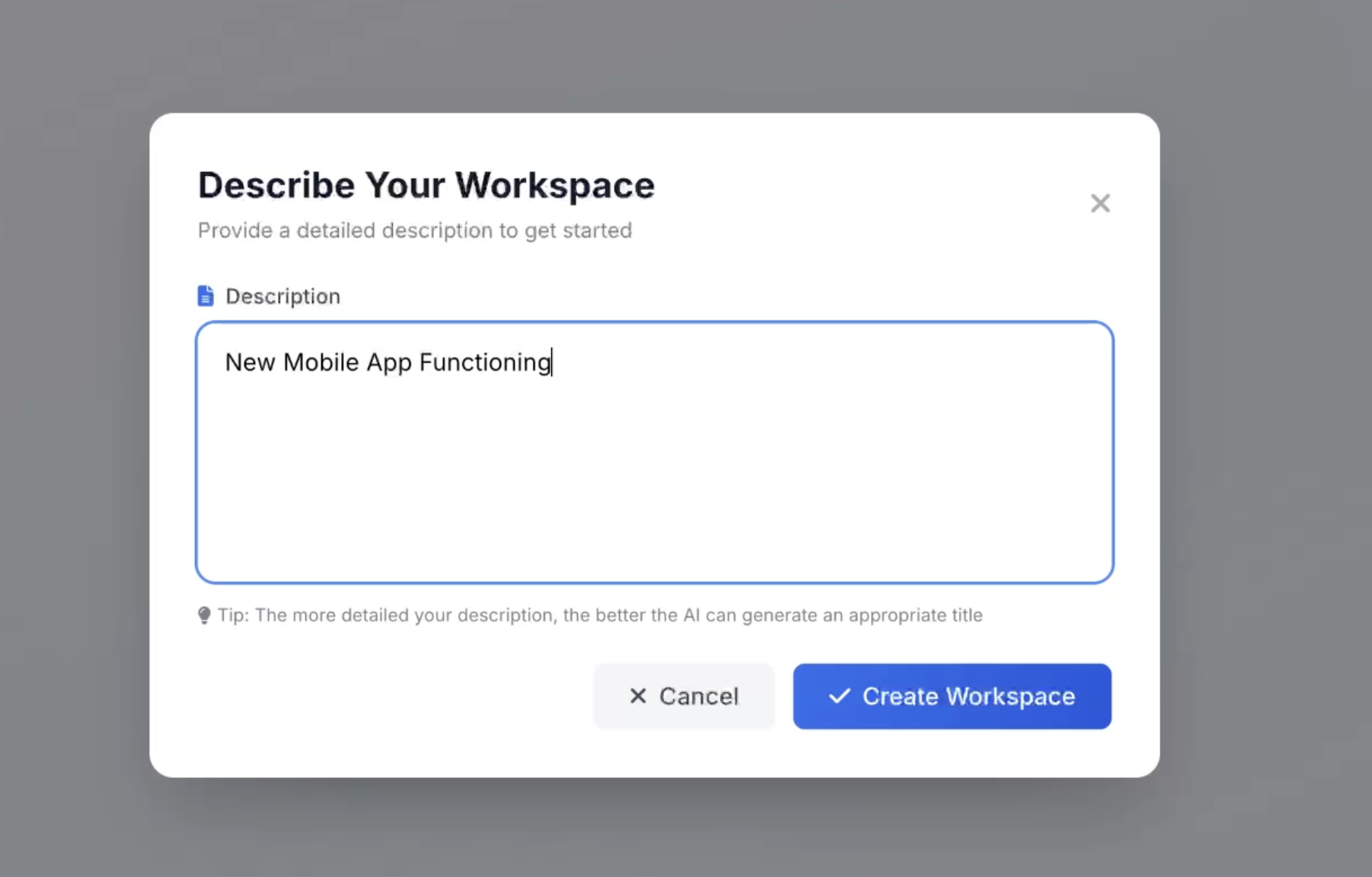
Task: Confirm with the Create Workspace button
Action: pos(952,696)
